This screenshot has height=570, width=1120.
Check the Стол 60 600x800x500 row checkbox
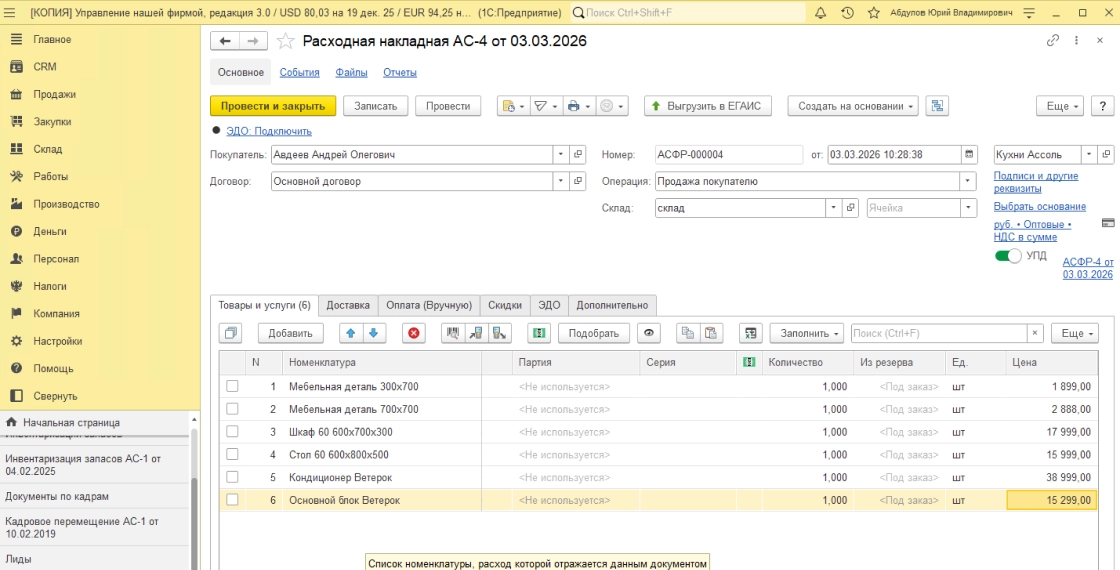tap(232, 454)
